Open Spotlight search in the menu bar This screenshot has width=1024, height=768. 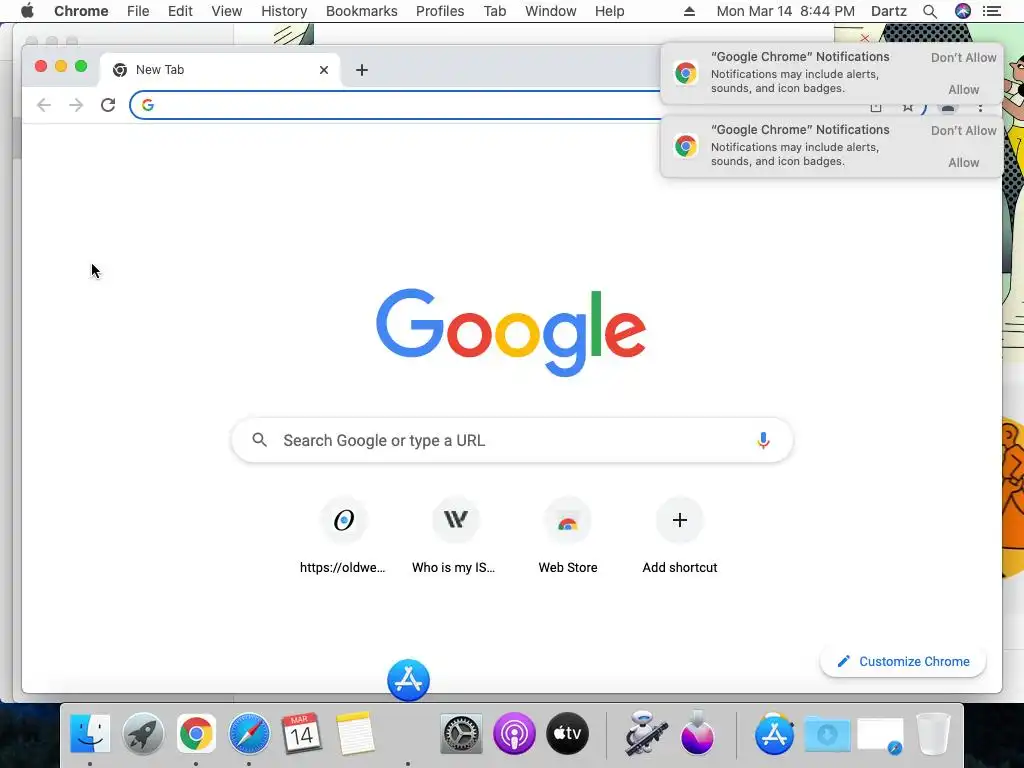[x=930, y=11]
